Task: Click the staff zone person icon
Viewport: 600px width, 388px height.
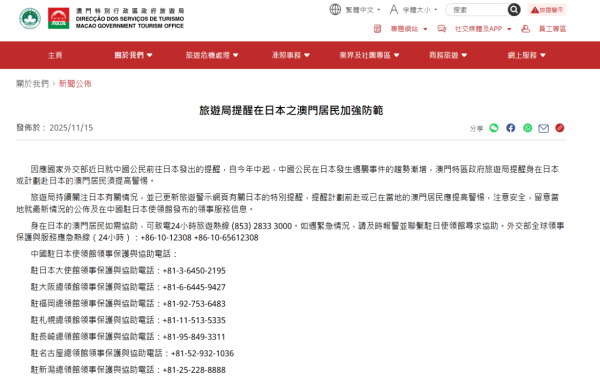Action: click(x=525, y=29)
